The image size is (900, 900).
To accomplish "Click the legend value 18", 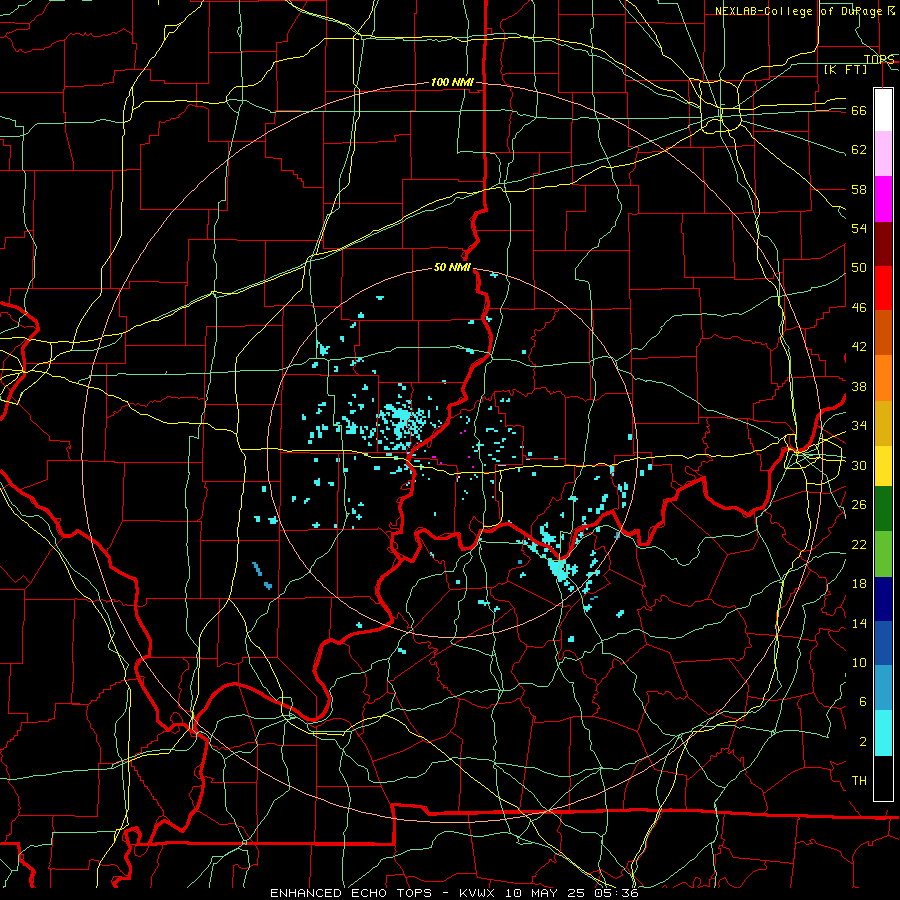I will pyautogui.click(x=859, y=584).
